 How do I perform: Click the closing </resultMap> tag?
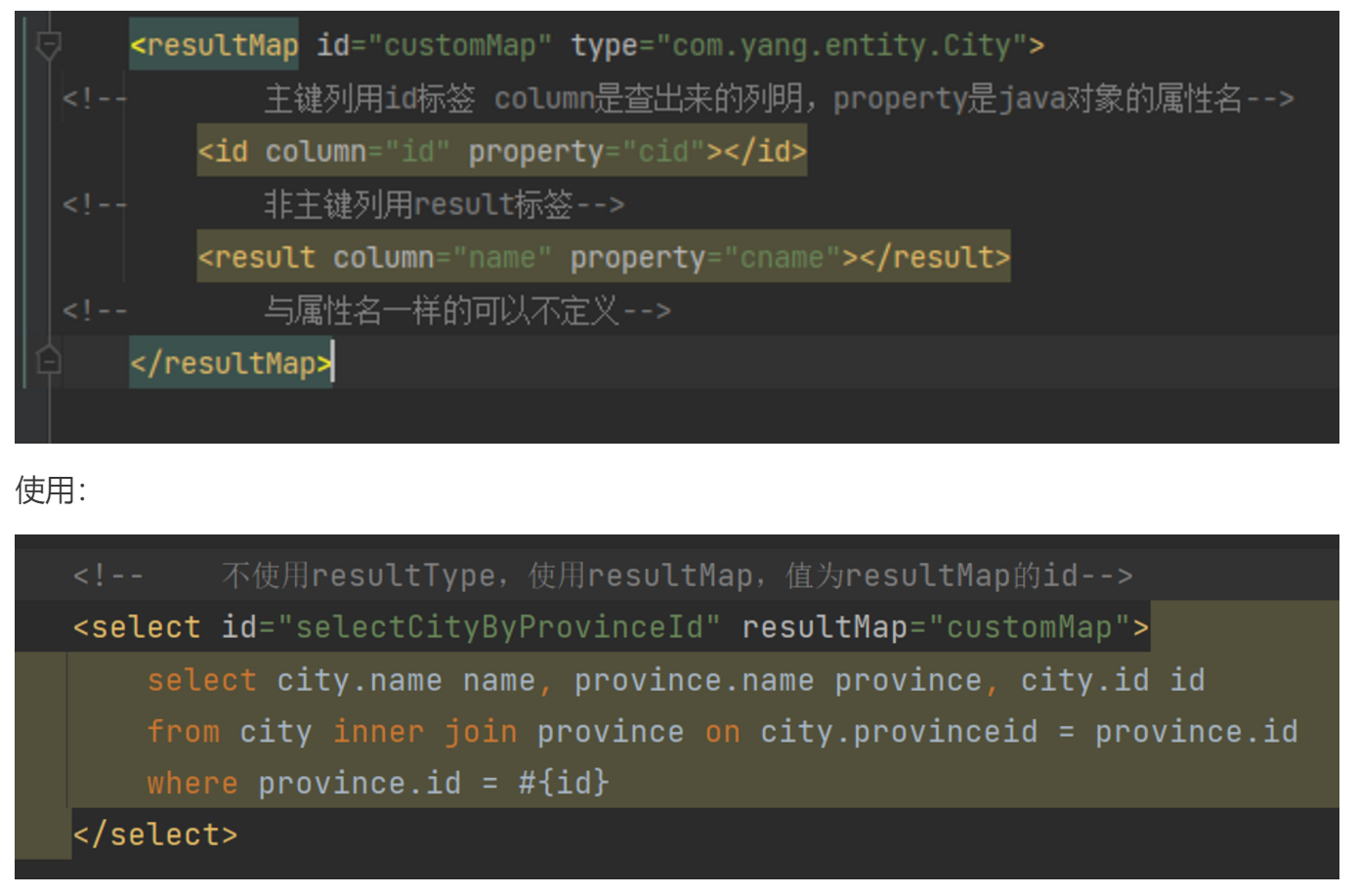coord(231,363)
